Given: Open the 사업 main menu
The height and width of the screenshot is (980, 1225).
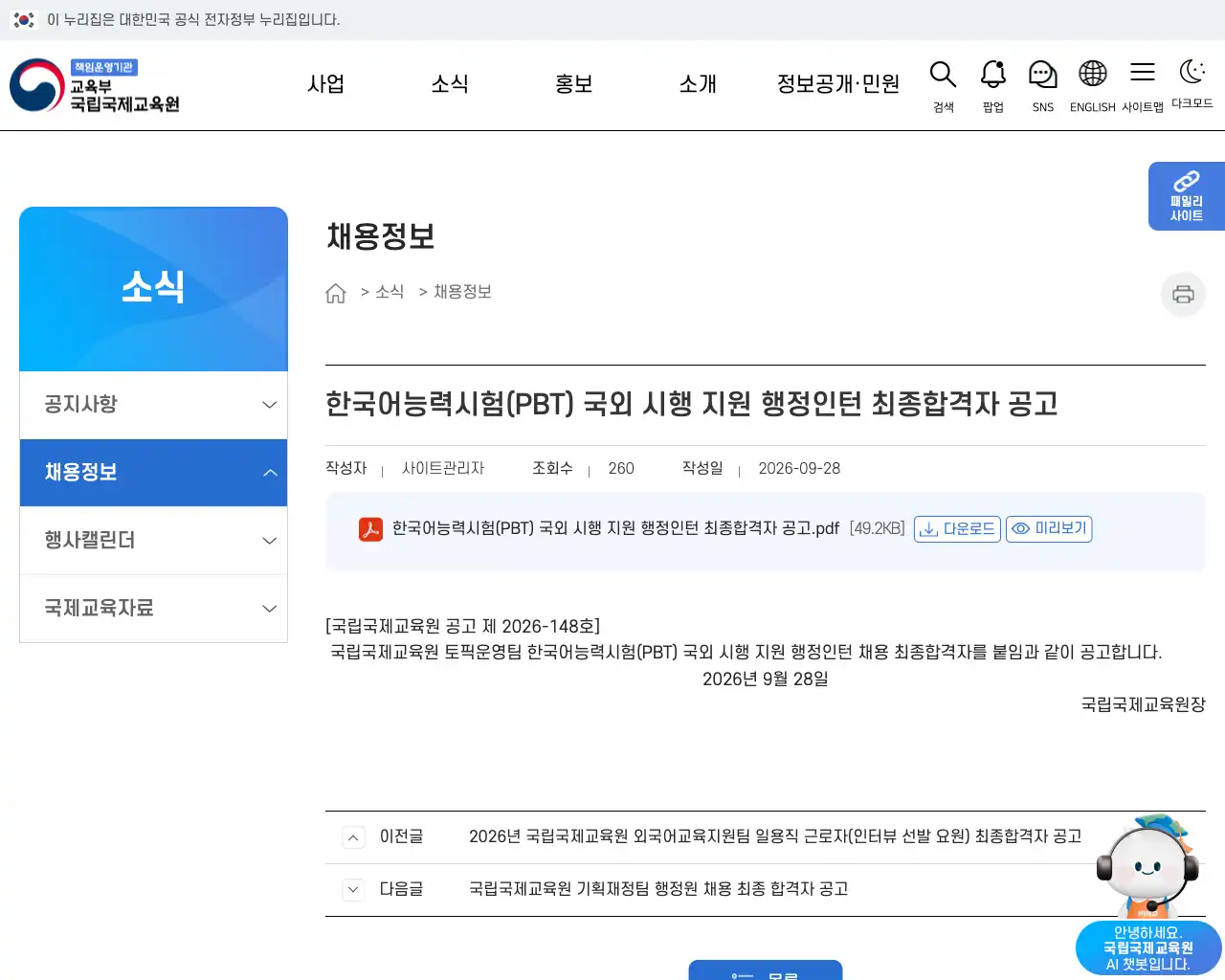Looking at the screenshot, I should [x=325, y=84].
